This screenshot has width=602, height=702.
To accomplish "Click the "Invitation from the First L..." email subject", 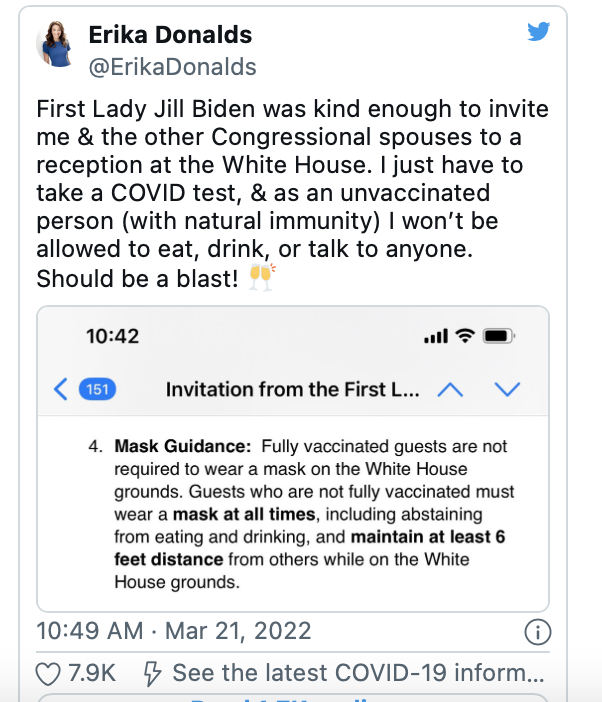I will 293,389.
